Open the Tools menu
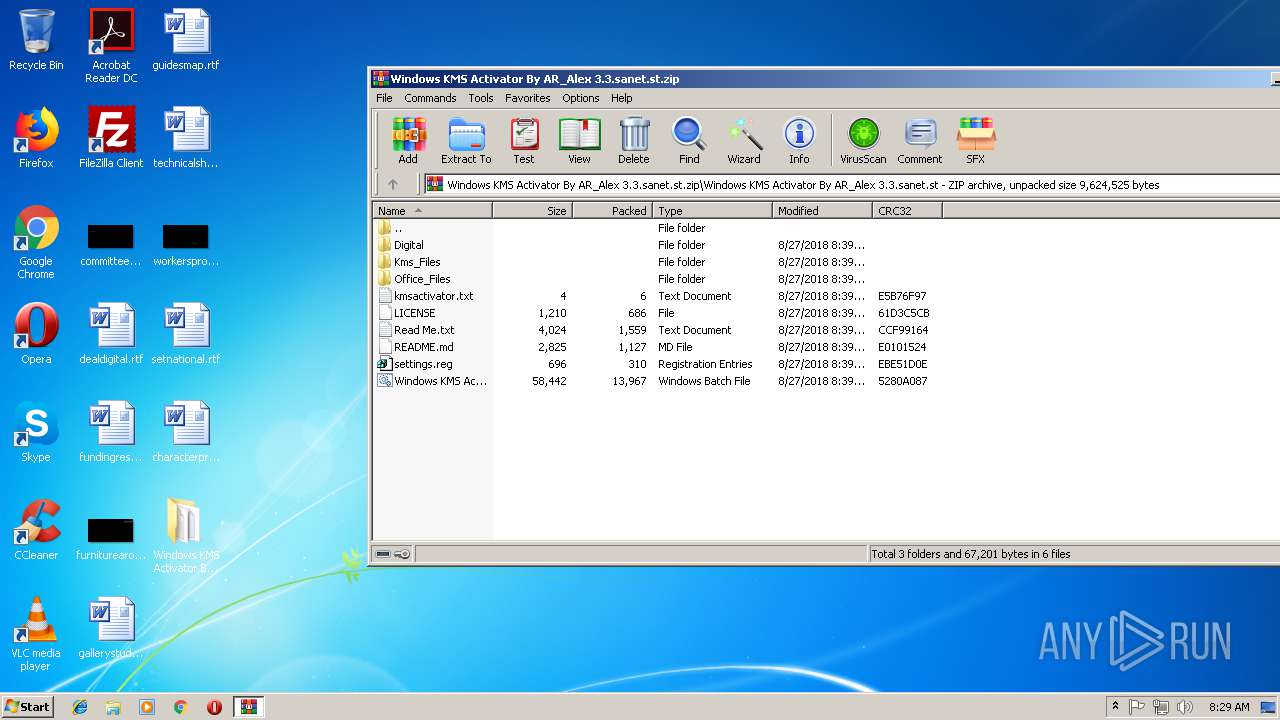This screenshot has width=1280, height=720. click(x=481, y=98)
